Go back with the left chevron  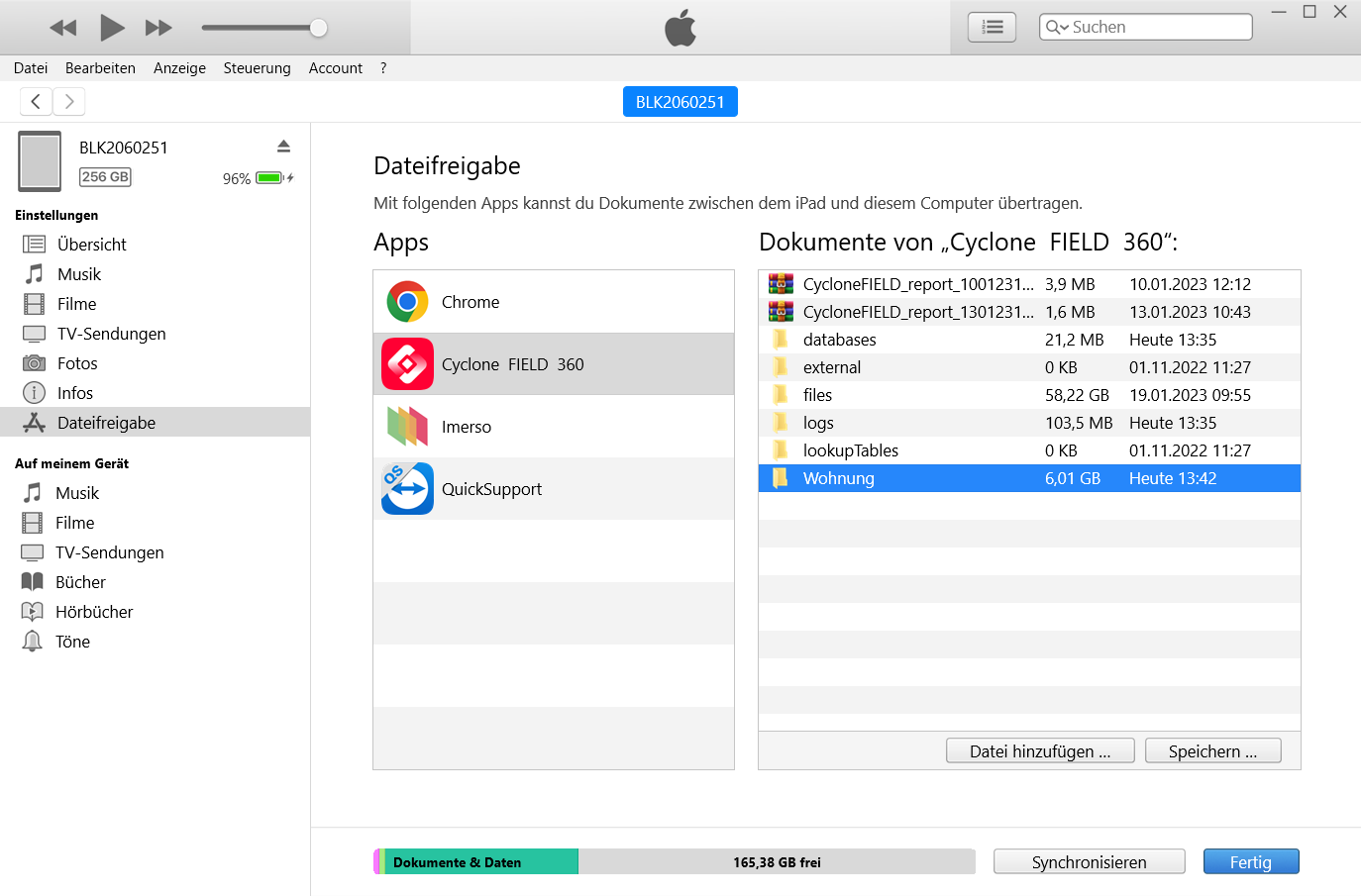click(x=37, y=101)
